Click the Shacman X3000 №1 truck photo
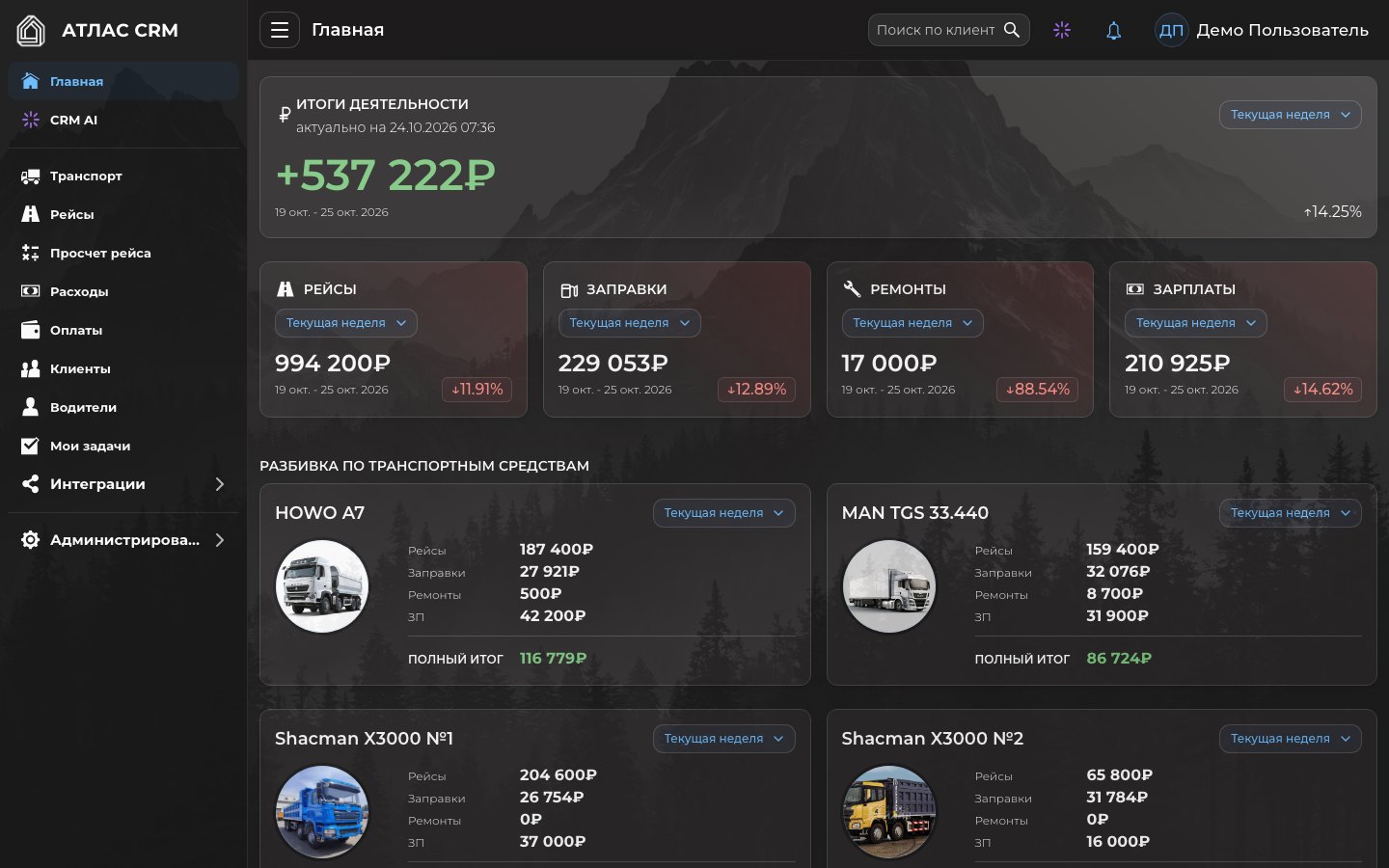The width and height of the screenshot is (1389, 868). tap(322, 812)
